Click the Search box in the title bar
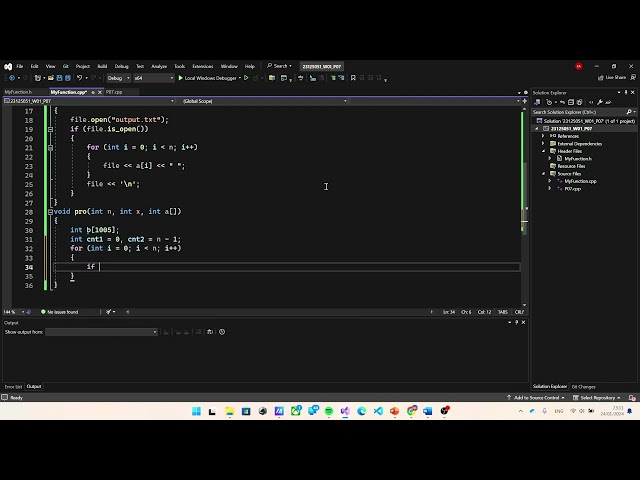 (280, 66)
